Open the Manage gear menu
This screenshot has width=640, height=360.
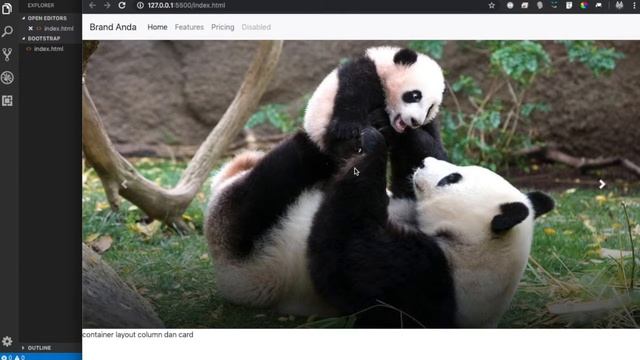[7, 341]
